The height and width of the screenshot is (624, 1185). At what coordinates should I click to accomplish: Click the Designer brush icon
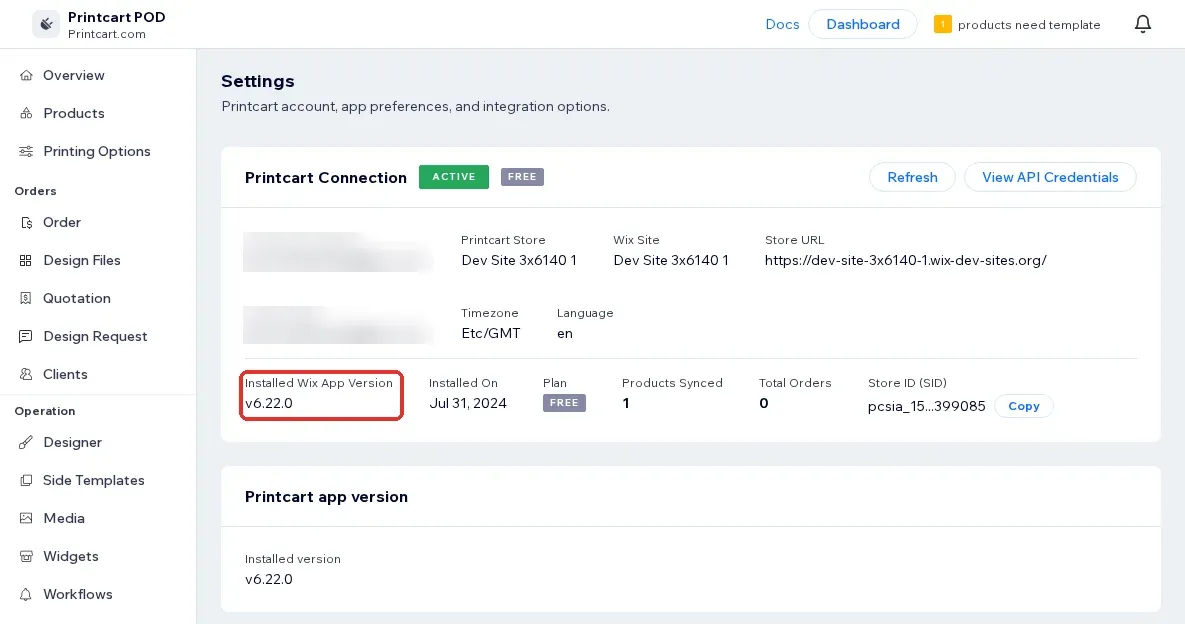tap(26, 442)
